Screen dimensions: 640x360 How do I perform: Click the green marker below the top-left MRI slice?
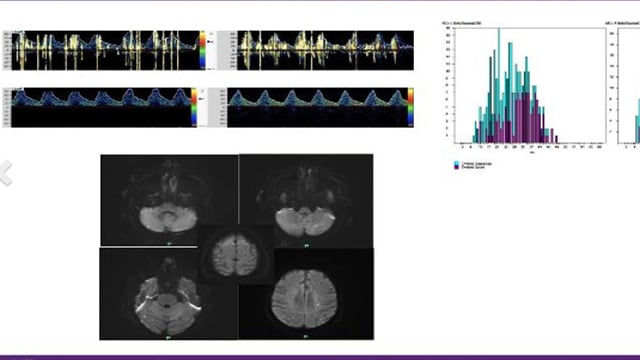point(169,244)
